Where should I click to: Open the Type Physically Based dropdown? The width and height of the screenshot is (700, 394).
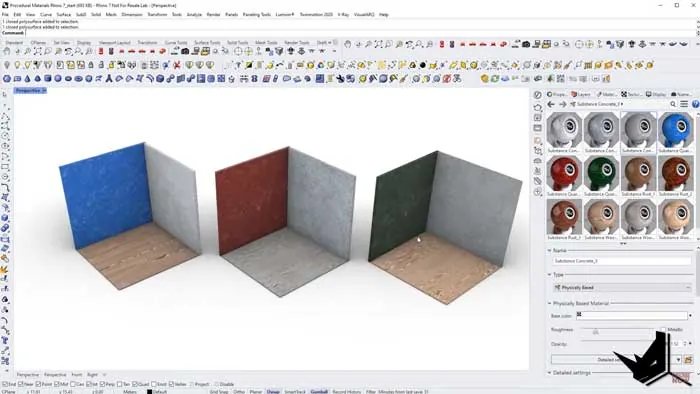(x=622, y=288)
